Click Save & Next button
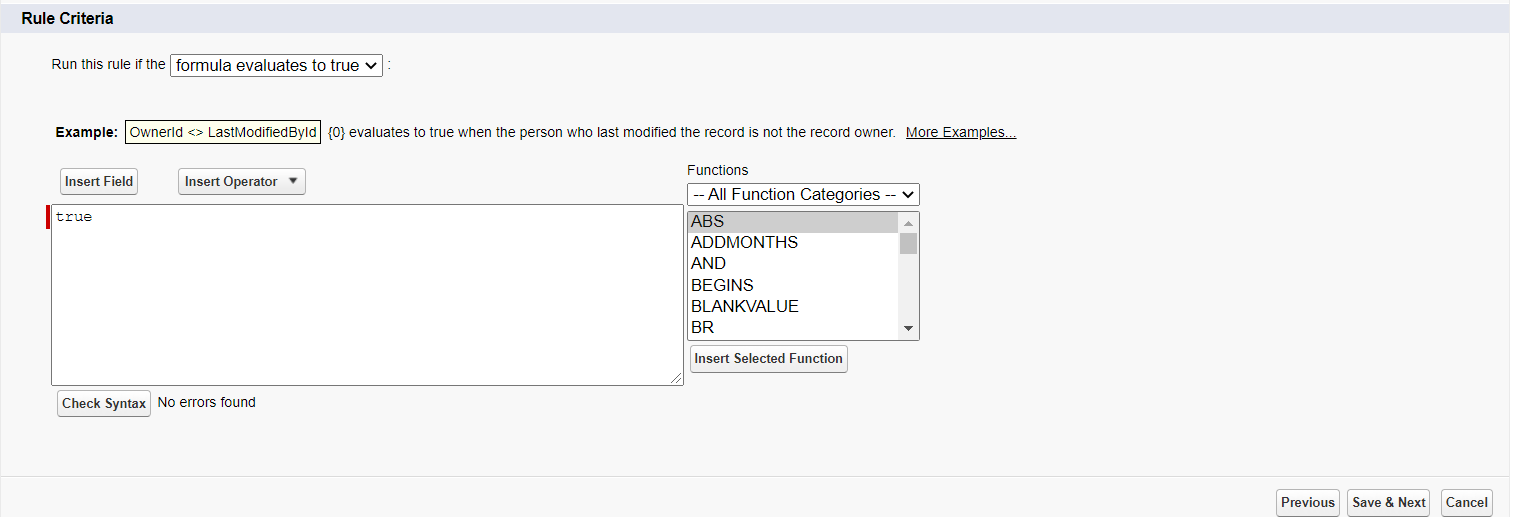 pyautogui.click(x=1388, y=503)
